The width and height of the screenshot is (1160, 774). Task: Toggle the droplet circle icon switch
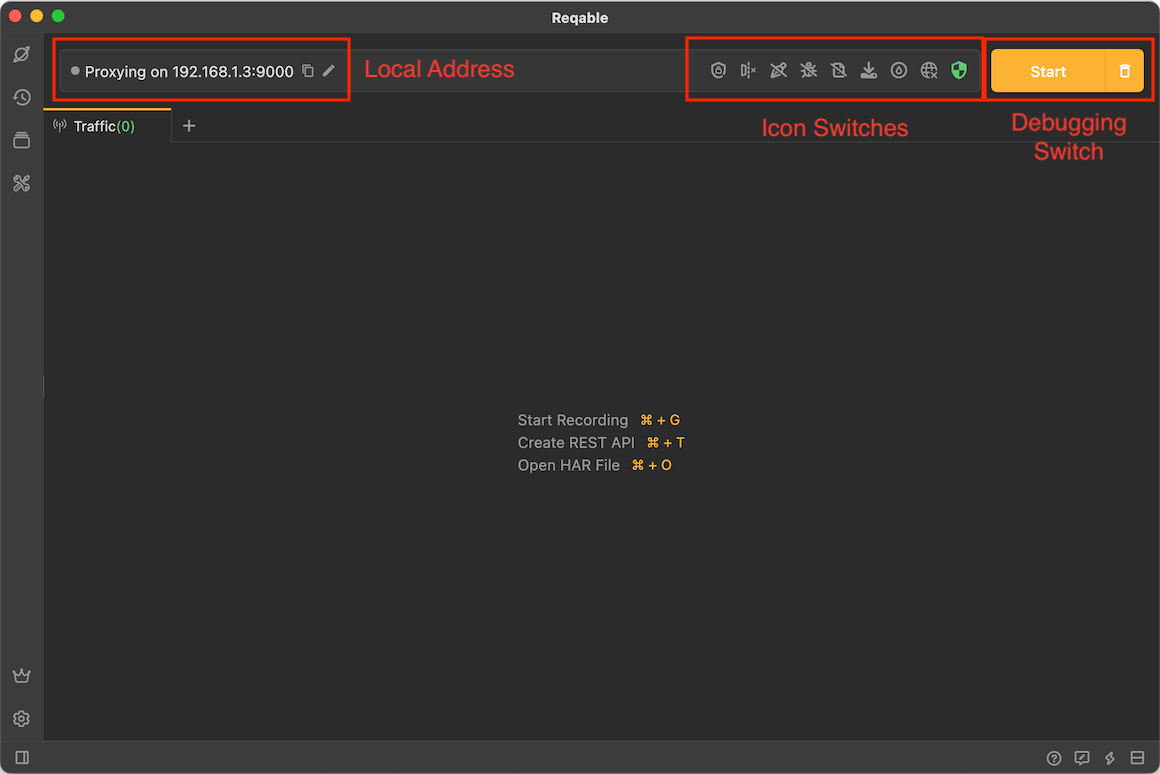(899, 70)
